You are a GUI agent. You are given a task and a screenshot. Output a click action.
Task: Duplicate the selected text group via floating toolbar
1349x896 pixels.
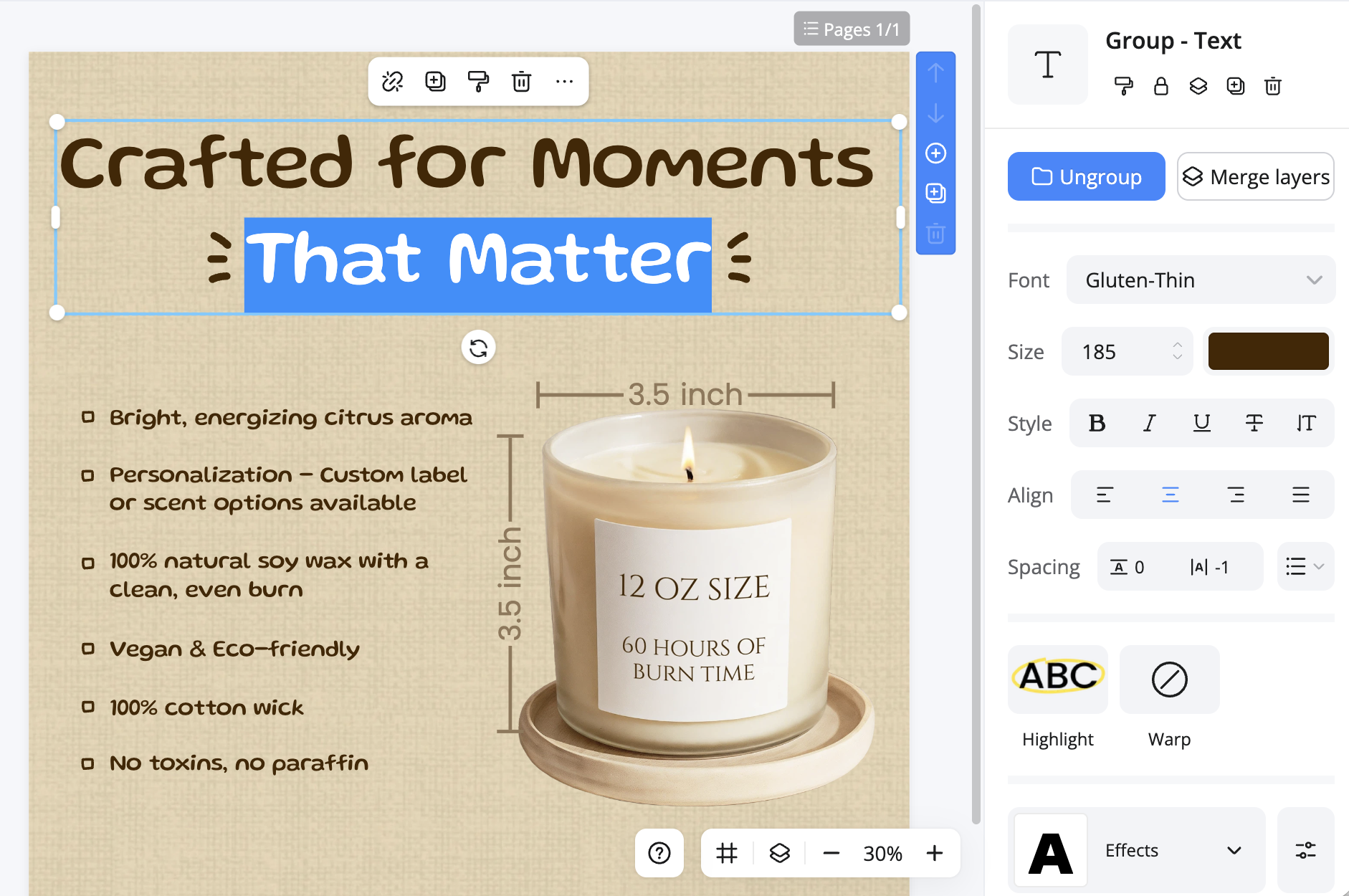point(434,82)
